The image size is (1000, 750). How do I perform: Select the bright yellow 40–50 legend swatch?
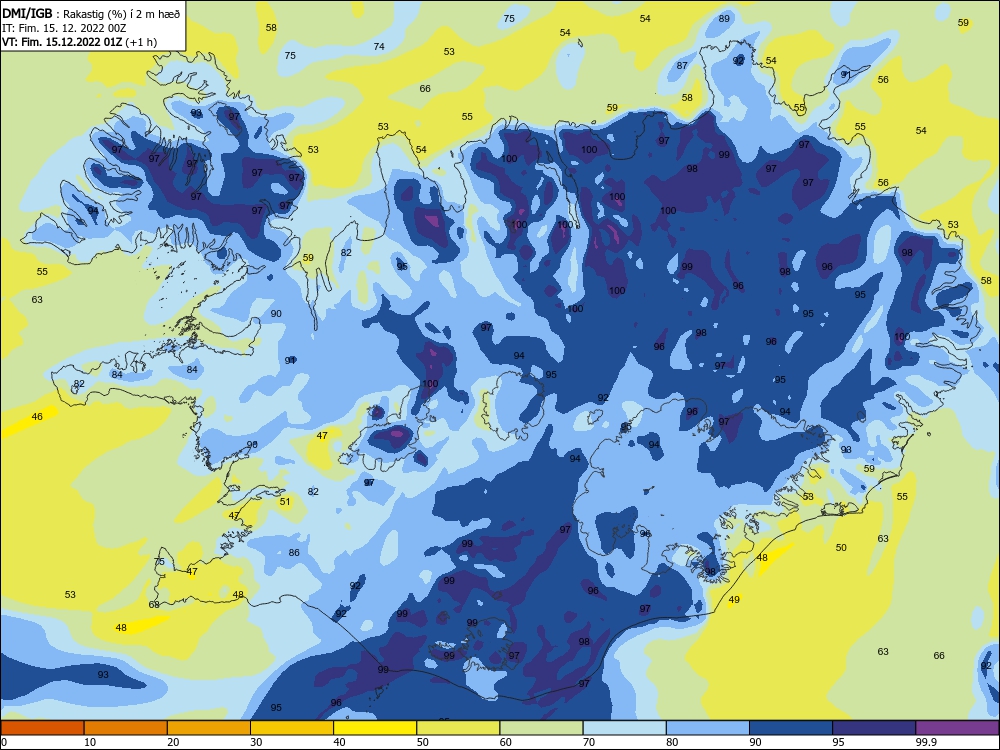click(375, 728)
